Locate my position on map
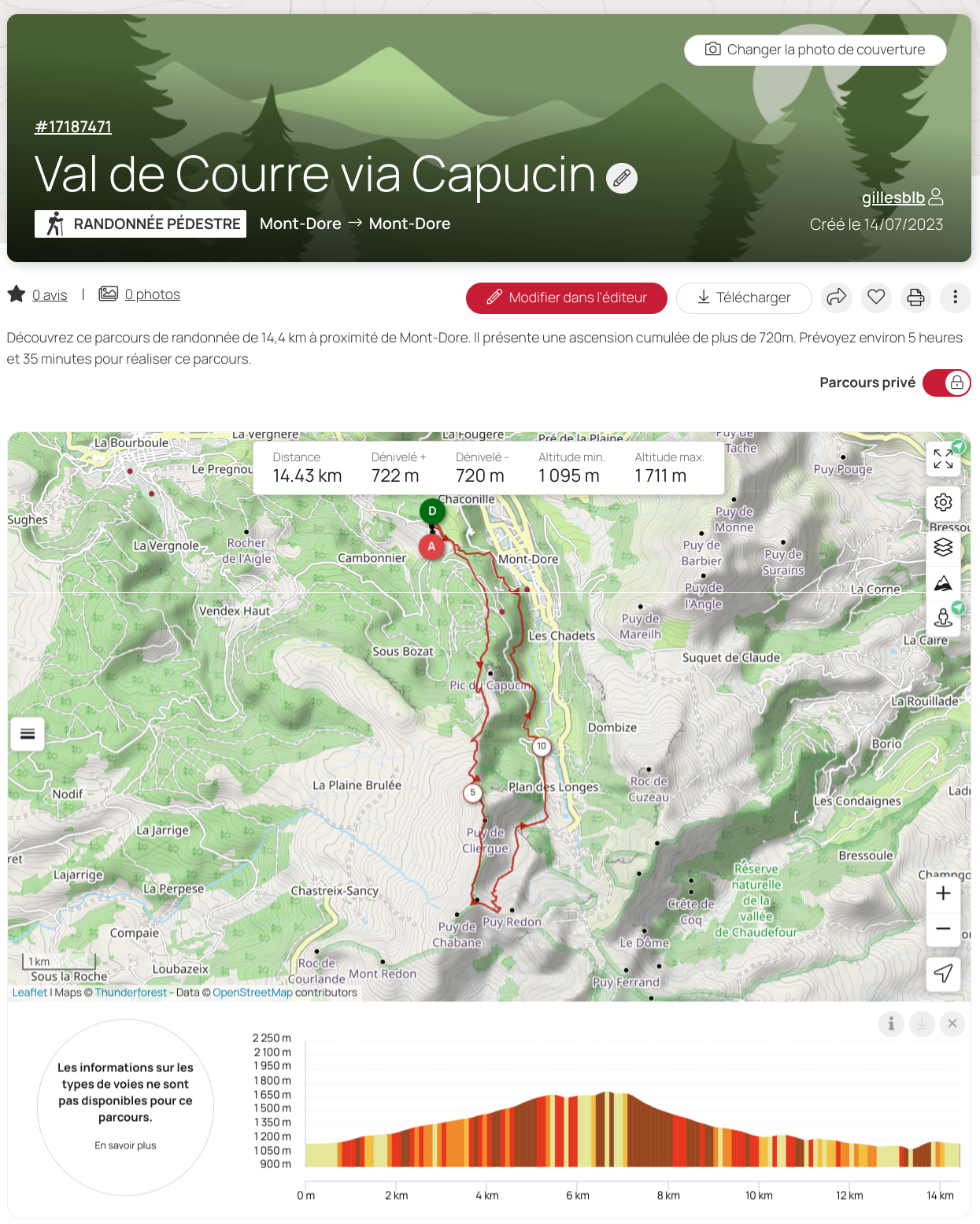The width and height of the screenshot is (980, 1224). pyautogui.click(x=943, y=974)
